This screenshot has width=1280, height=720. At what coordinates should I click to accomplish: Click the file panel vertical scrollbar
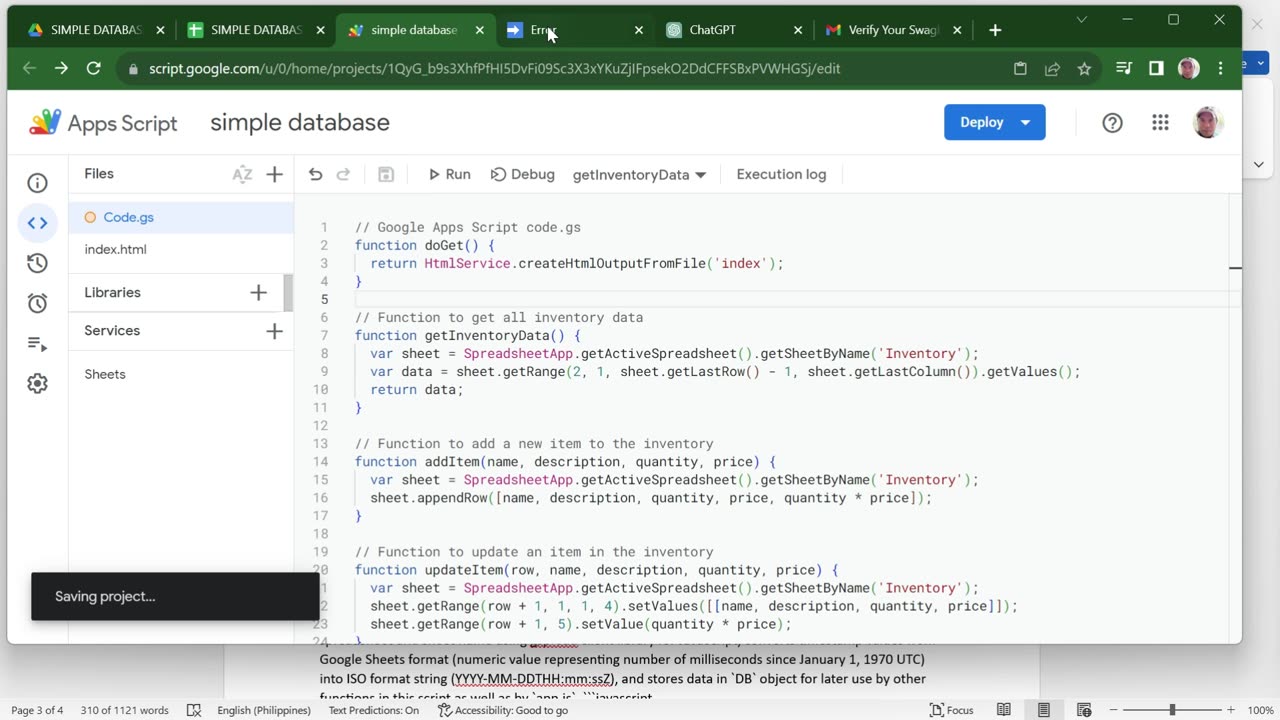[x=288, y=293]
